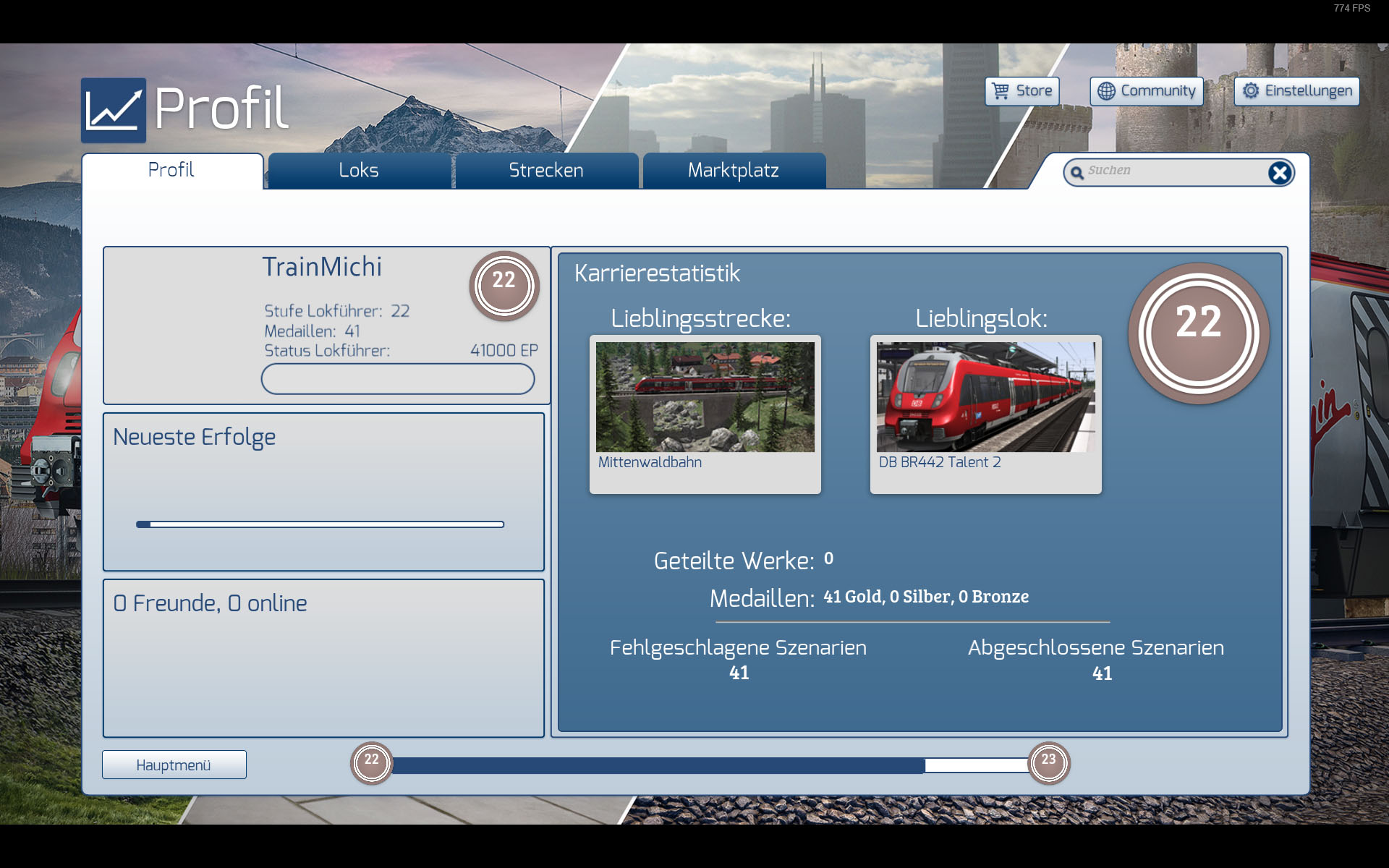The width and height of the screenshot is (1389, 868).
Task: Click the Neueste Erfolge progress slider
Action: pyautogui.click(x=320, y=524)
